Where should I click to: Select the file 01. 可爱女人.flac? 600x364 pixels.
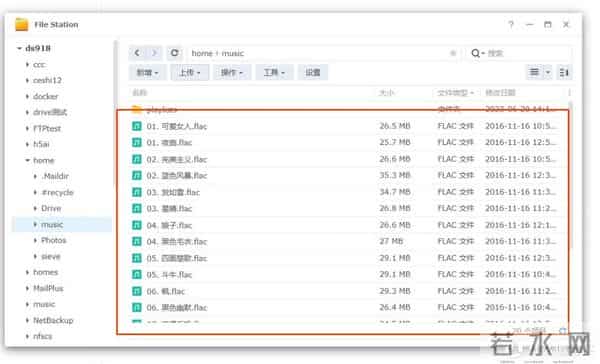177,126
